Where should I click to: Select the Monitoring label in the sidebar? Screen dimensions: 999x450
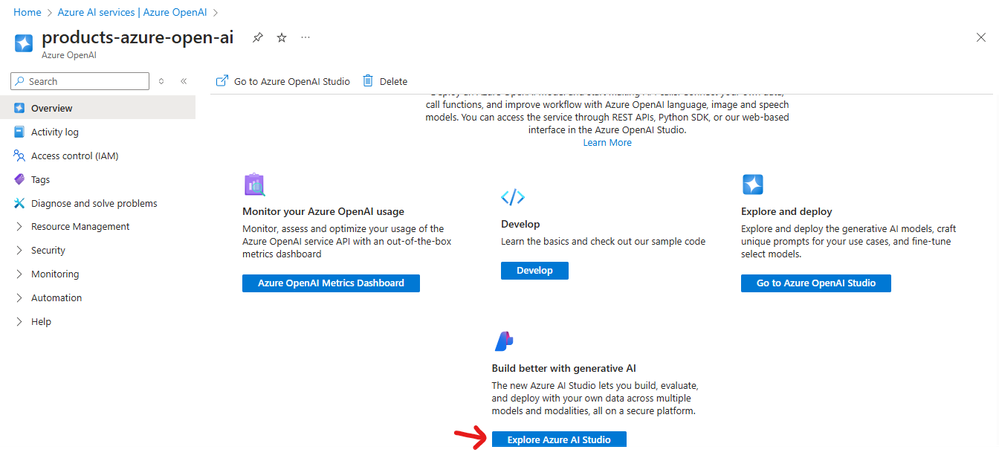click(x=55, y=274)
